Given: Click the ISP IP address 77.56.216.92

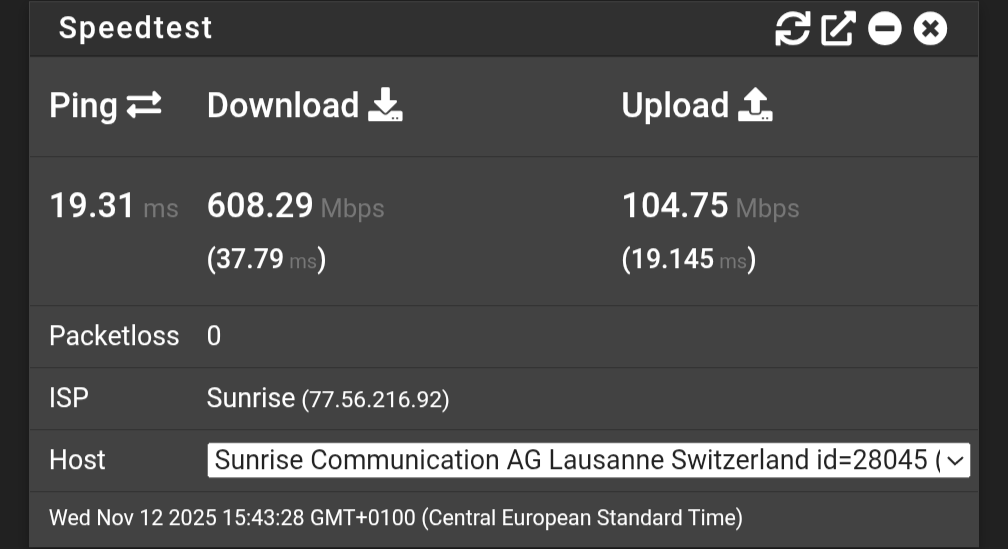Looking at the screenshot, I should [376, 400].
